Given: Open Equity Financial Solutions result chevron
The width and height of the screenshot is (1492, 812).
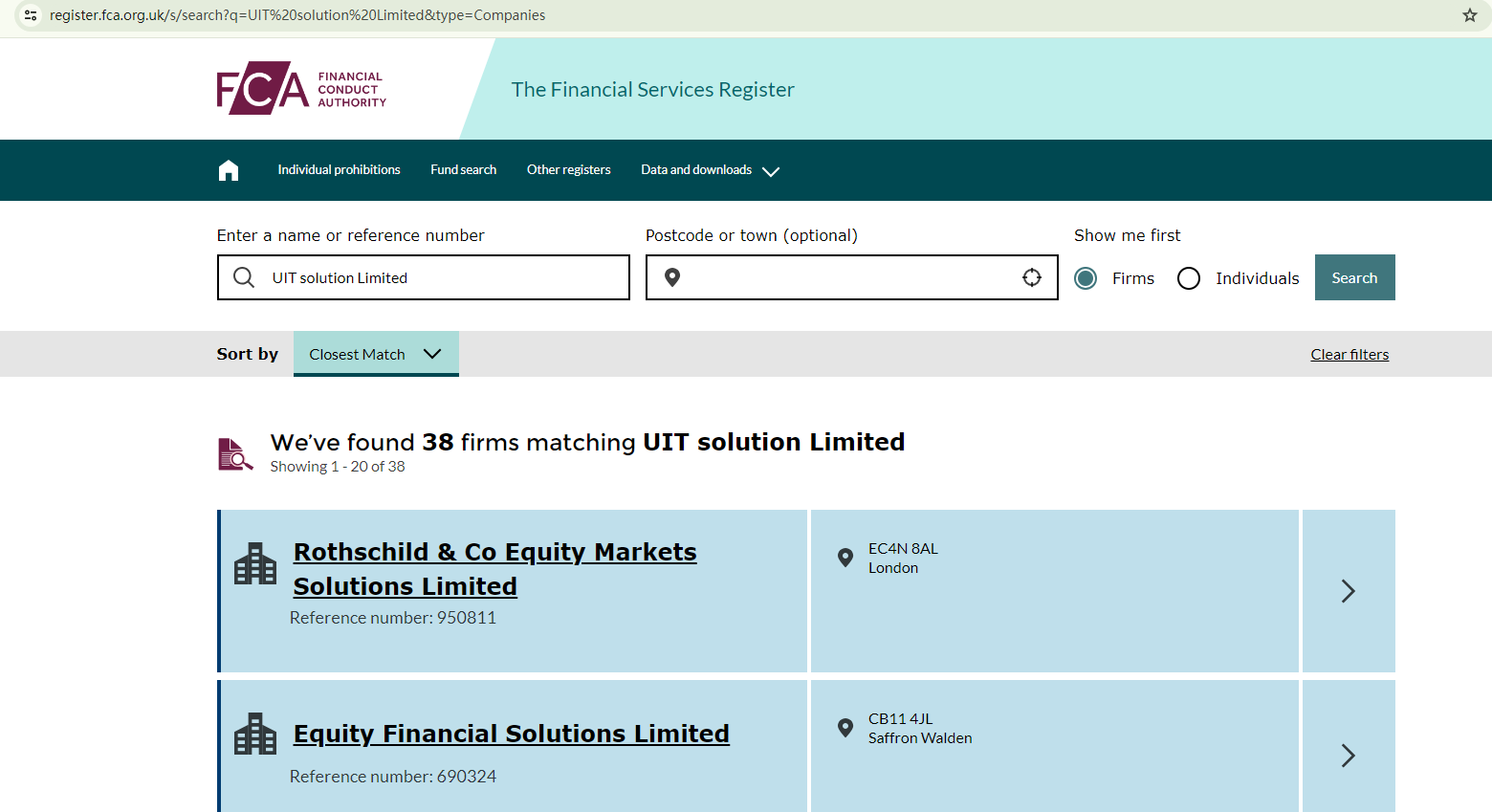Looking at the screenshot, I should (x=1348, y=756).
